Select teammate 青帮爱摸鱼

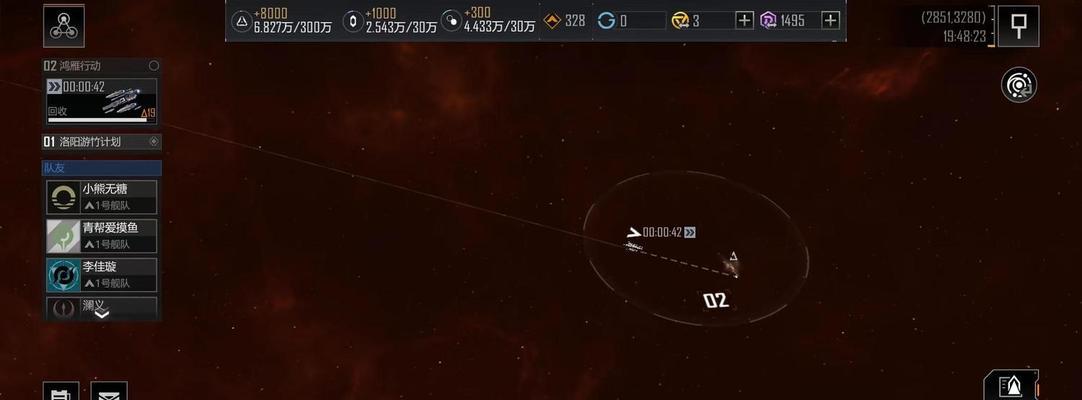tap(101, 236)
